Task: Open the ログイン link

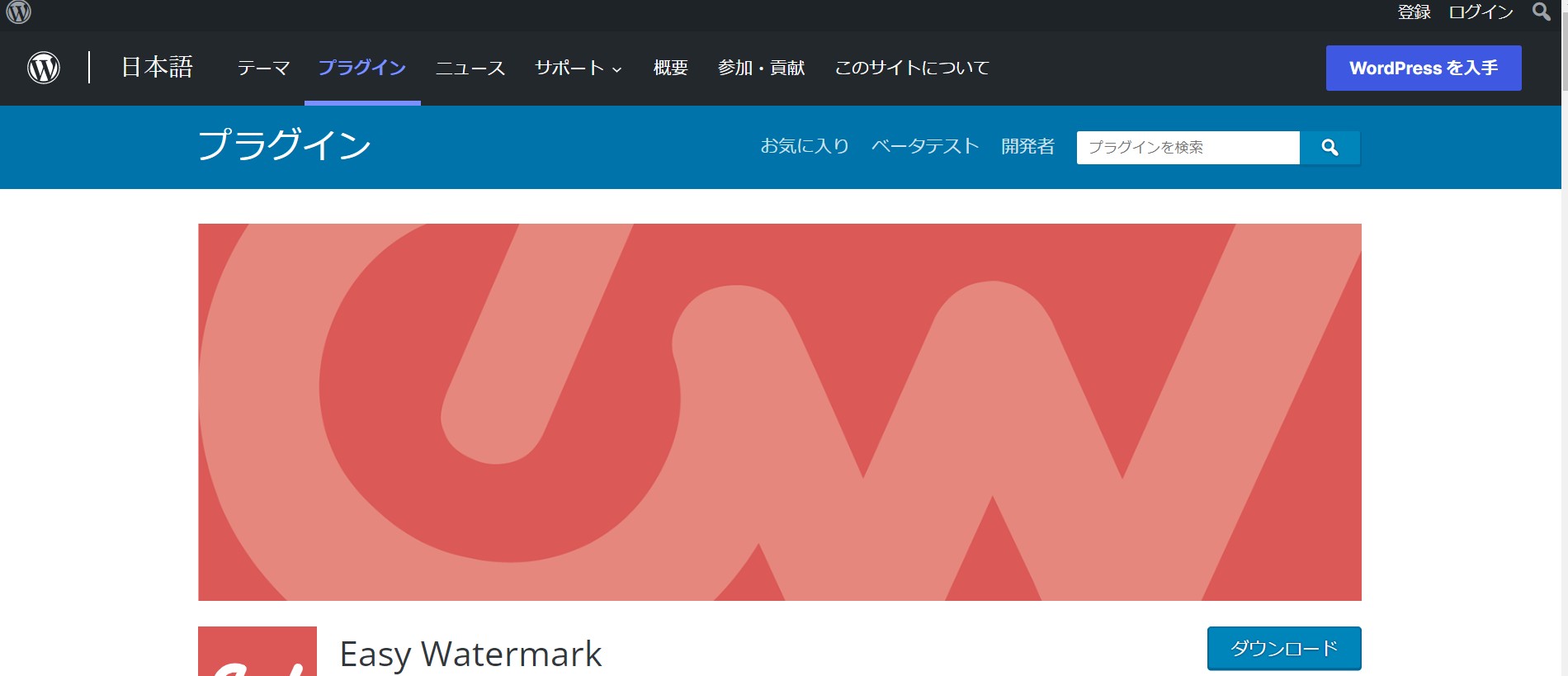Action: click(x=1481, y=12)
